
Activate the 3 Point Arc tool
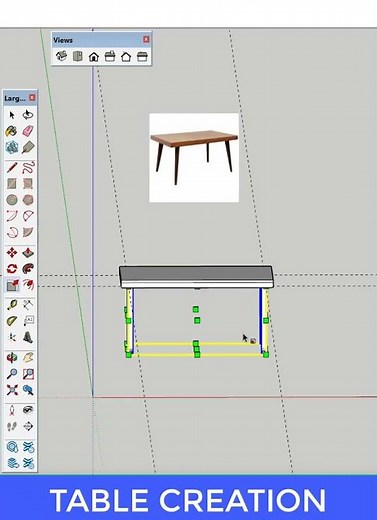point(12,232)
